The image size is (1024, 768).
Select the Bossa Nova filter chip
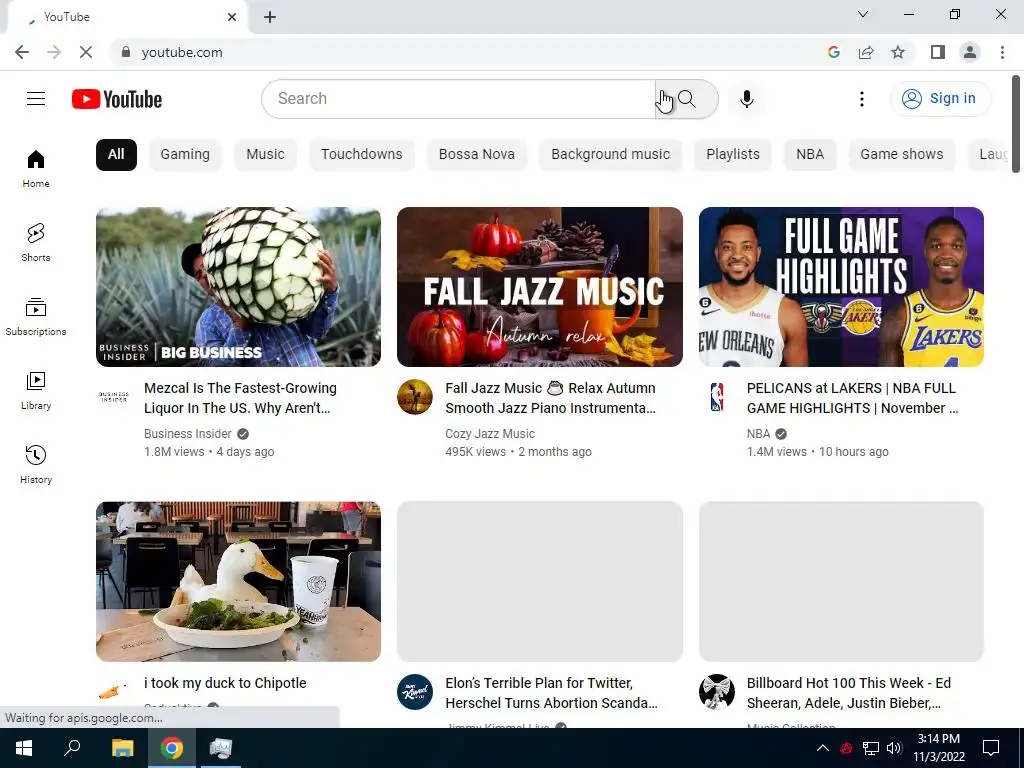tap(477, 155)
